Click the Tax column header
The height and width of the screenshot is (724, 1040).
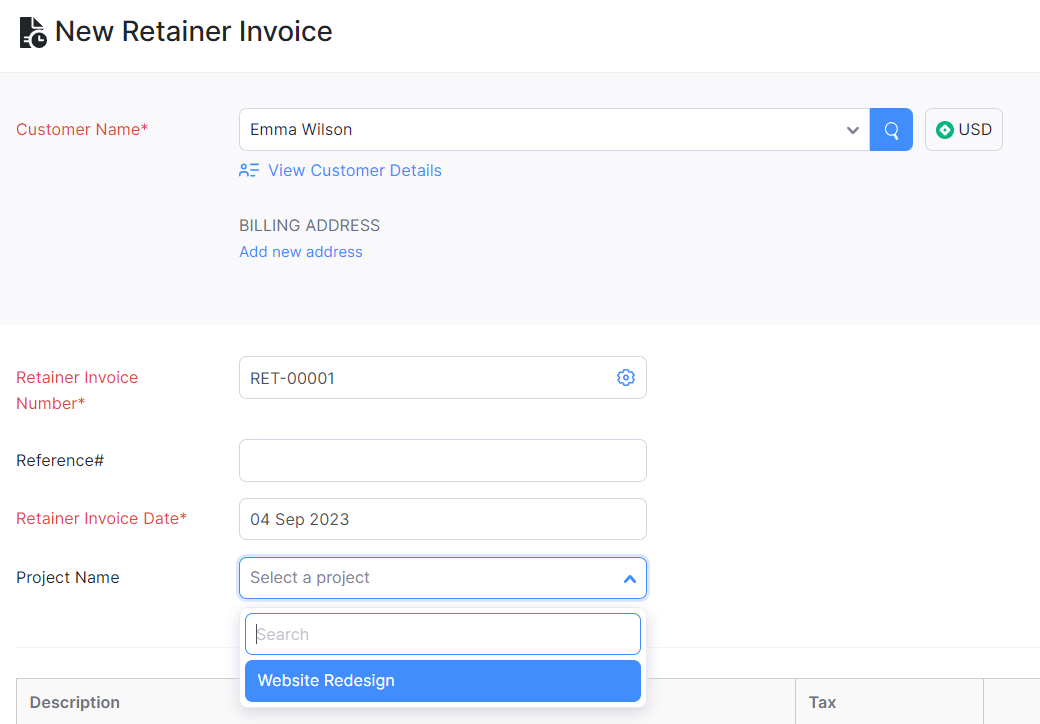pos(822,702)
